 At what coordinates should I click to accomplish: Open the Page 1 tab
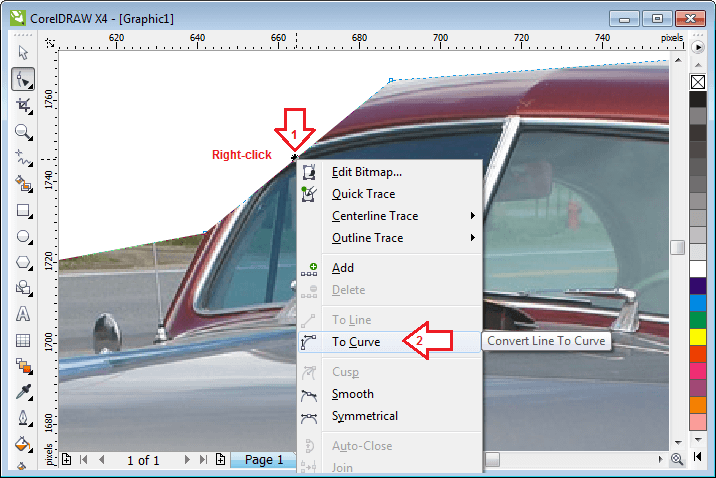coord(264,460)
